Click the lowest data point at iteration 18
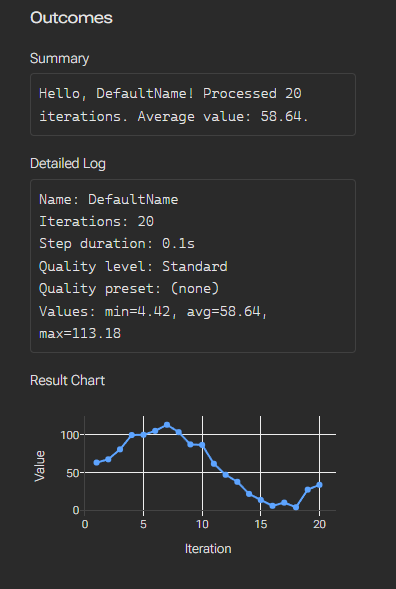396x589 pixels. (x=296, y=507)
